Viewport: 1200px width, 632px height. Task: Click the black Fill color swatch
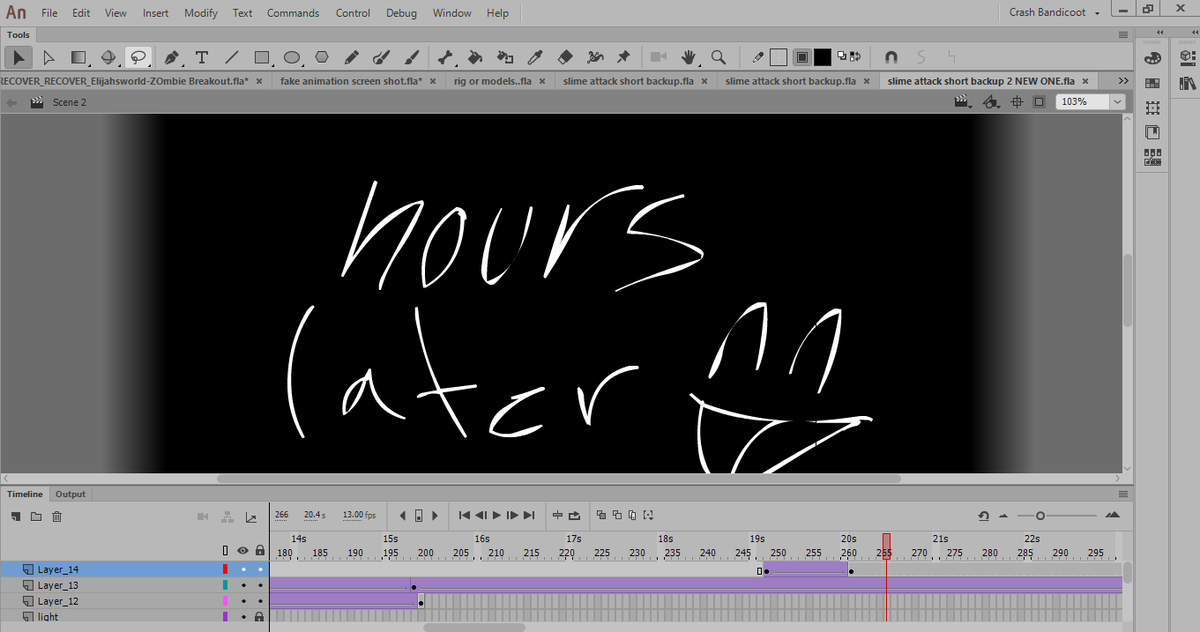[x=823, y=57]
